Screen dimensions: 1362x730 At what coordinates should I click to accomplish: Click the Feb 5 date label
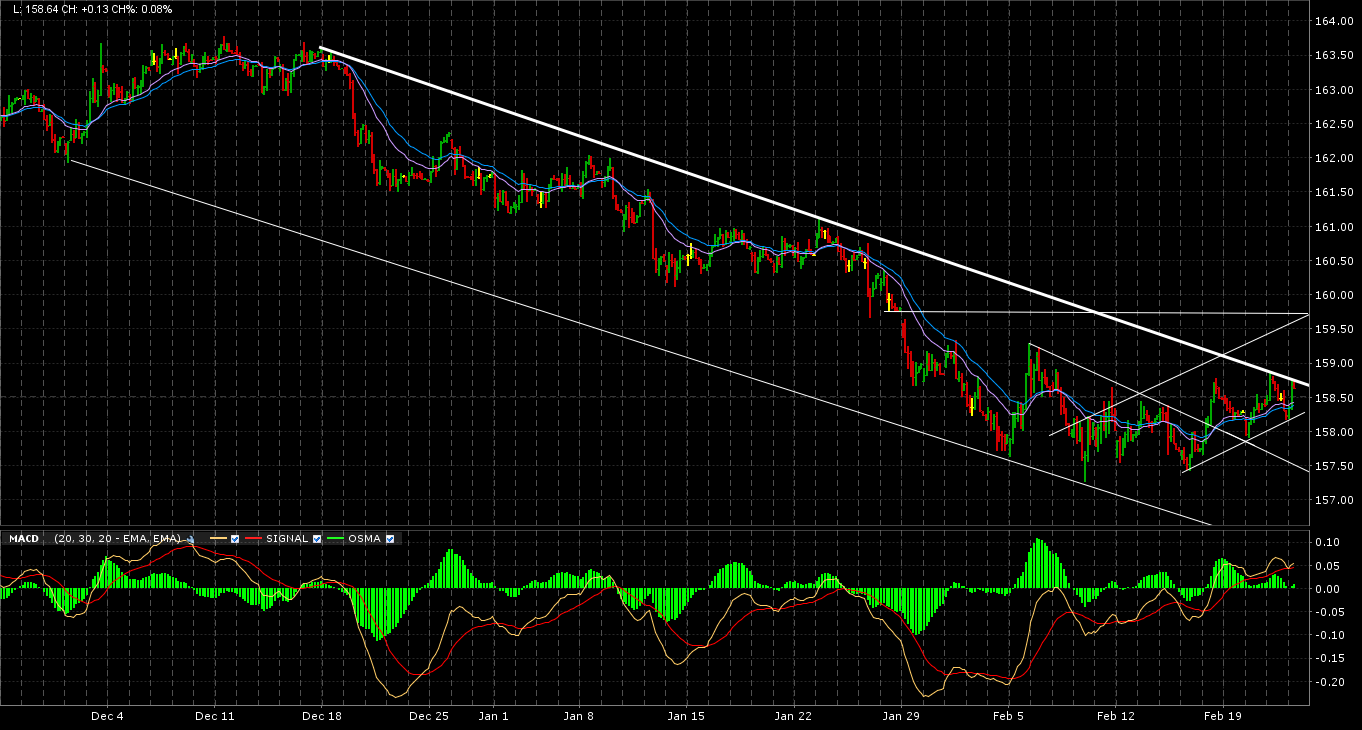coord(1008,716)
